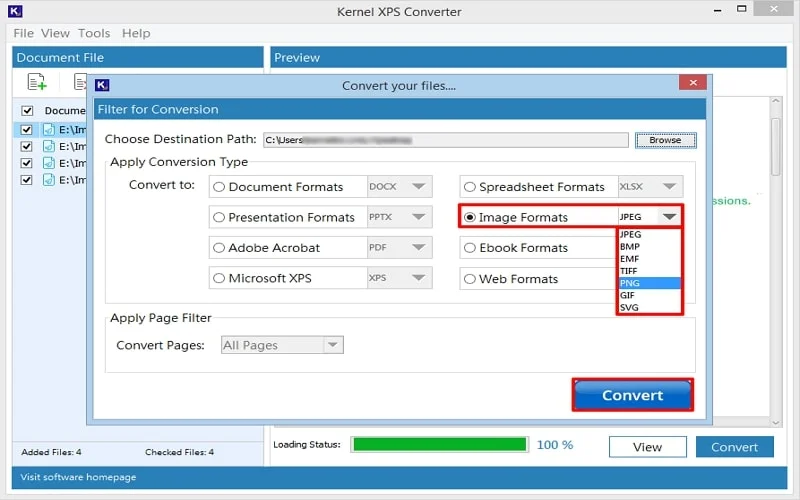Toggle checkbox of the third E:\ file row

click(x=27, y=163)
